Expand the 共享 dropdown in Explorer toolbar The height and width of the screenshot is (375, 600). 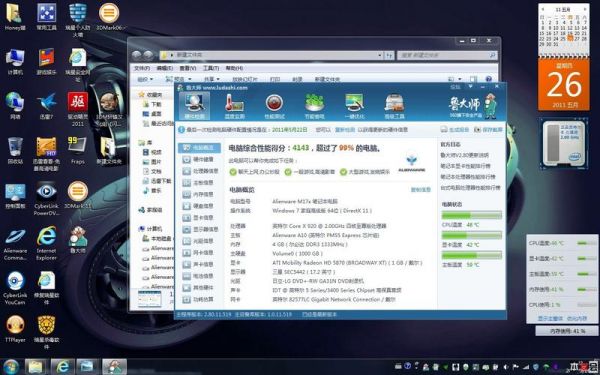pos(212,79)
